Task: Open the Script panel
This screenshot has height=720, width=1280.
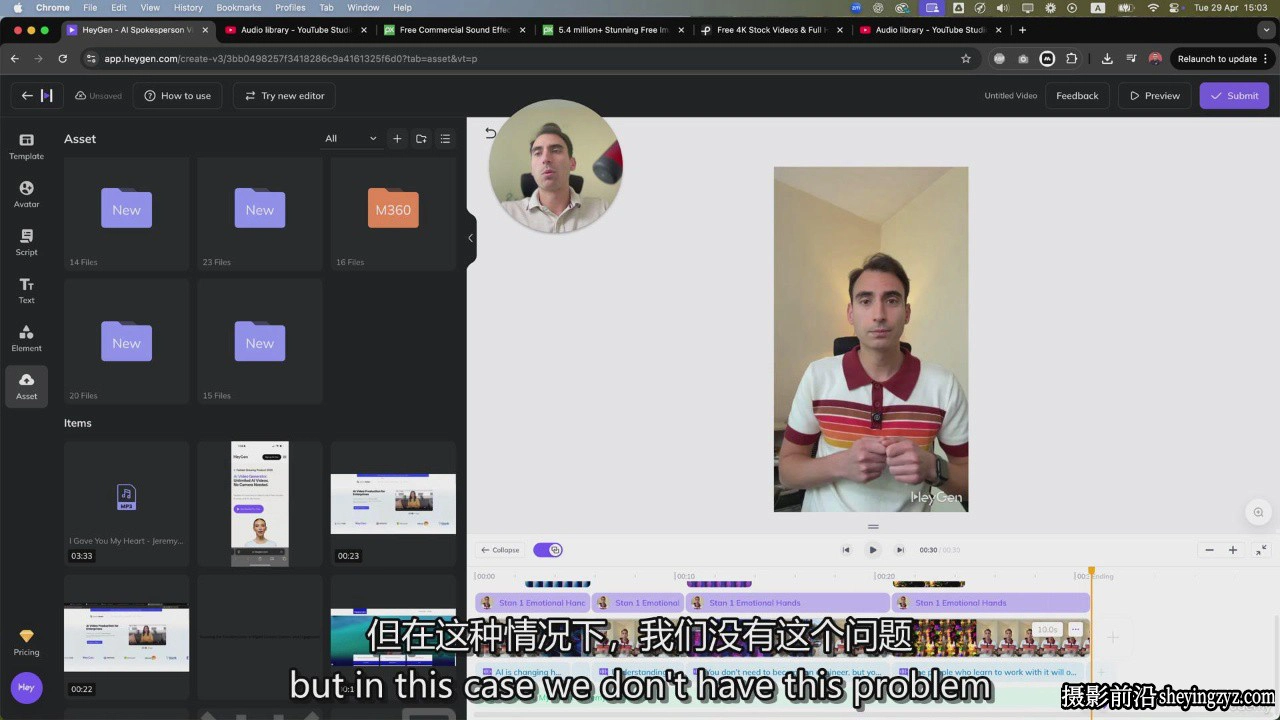Action: point(26,242)
